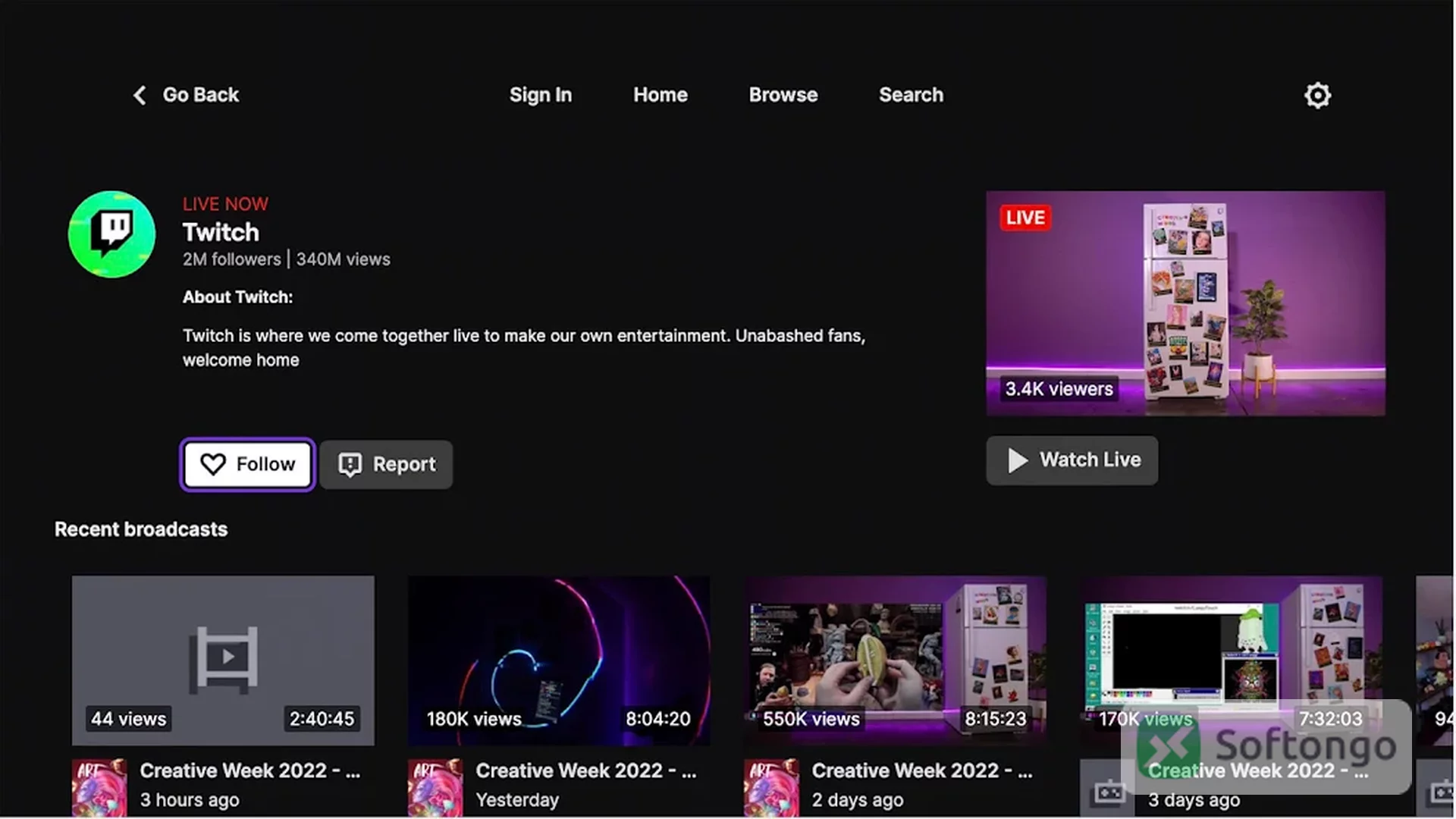
Task: Open the Sign In menu item
Action: [x=541, y=96]
